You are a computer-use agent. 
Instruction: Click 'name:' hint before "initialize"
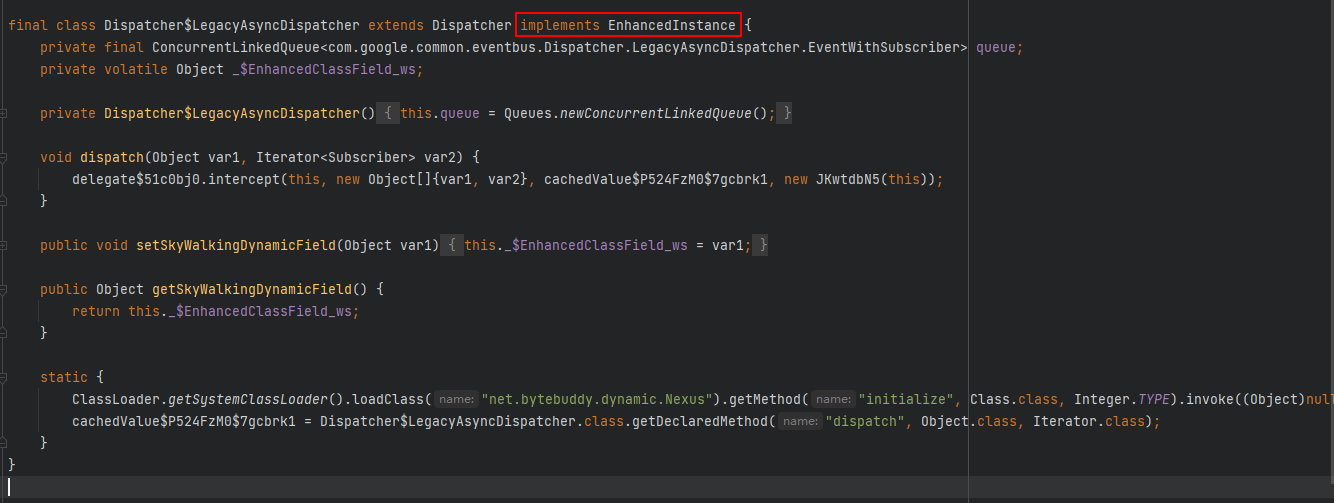[x=833, y=399]
